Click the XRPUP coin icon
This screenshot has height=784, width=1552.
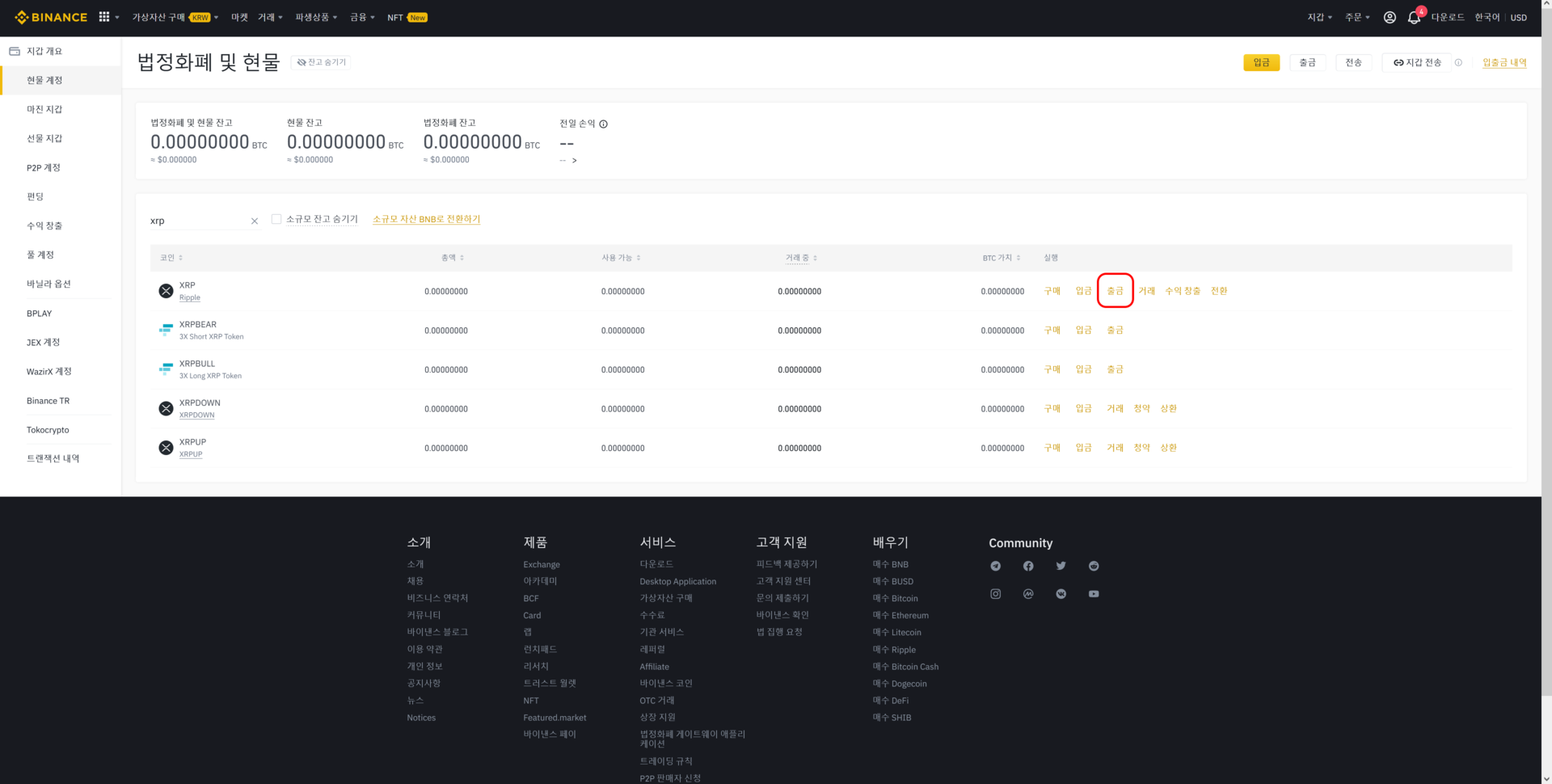[166, 448]
